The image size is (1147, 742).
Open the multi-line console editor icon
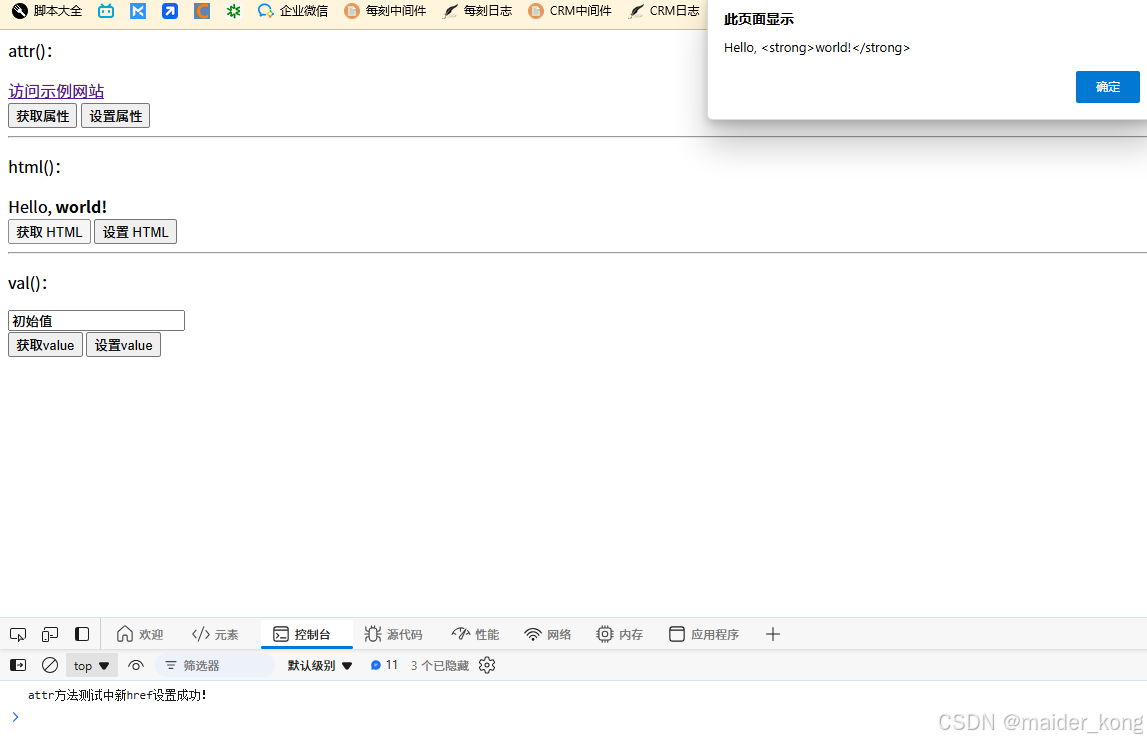click(x=17, y=665)
